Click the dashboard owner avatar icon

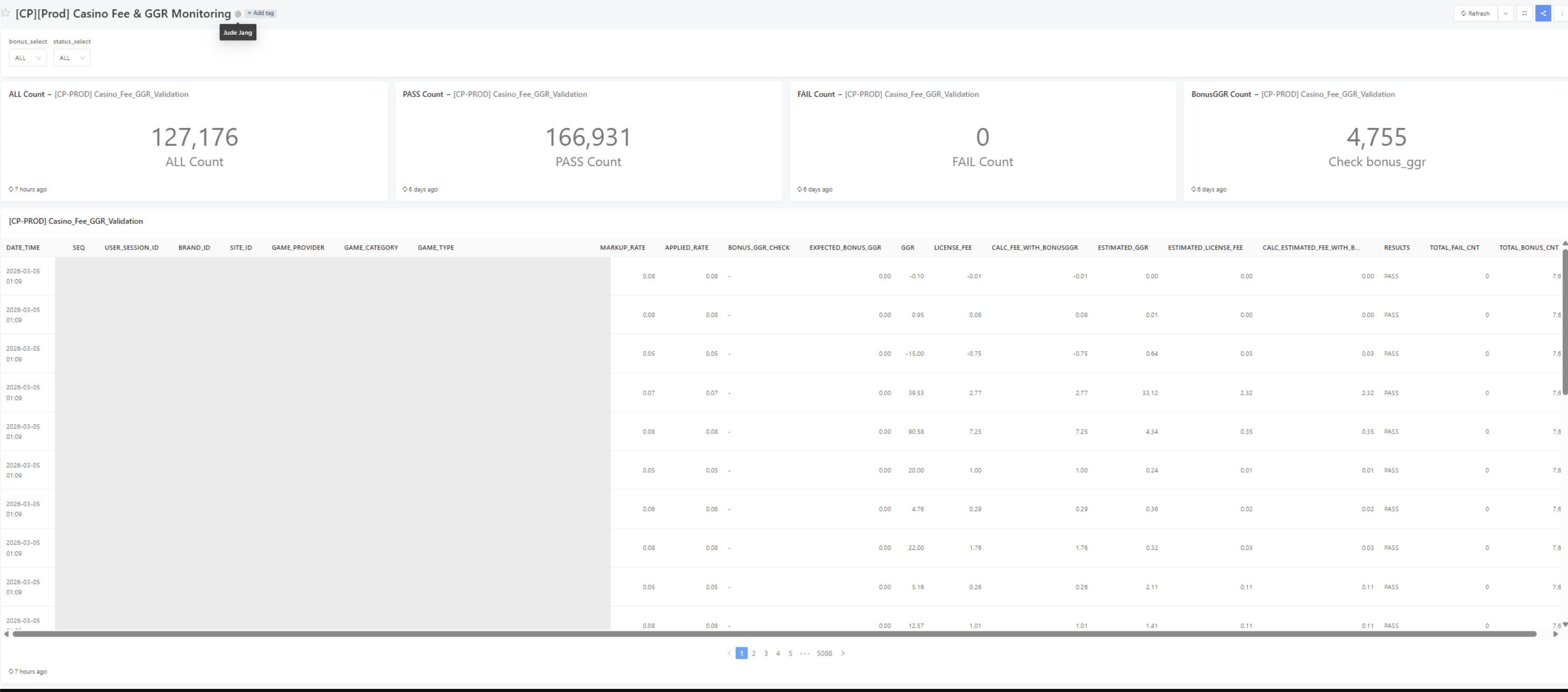tap(238, 13)
